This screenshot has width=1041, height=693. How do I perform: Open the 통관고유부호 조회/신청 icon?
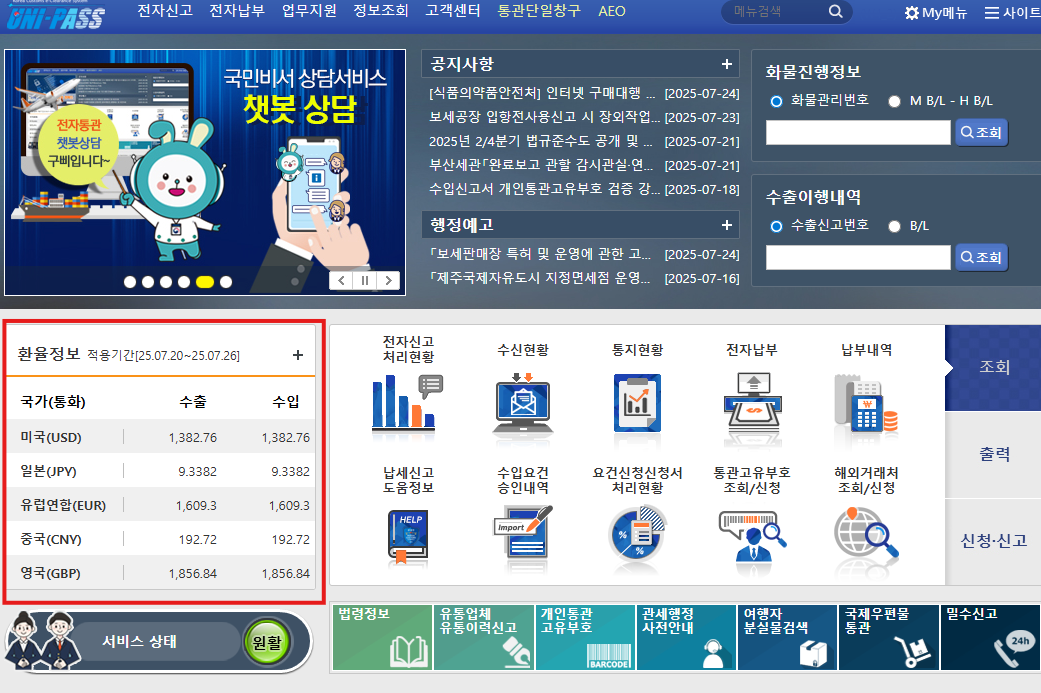752,535
